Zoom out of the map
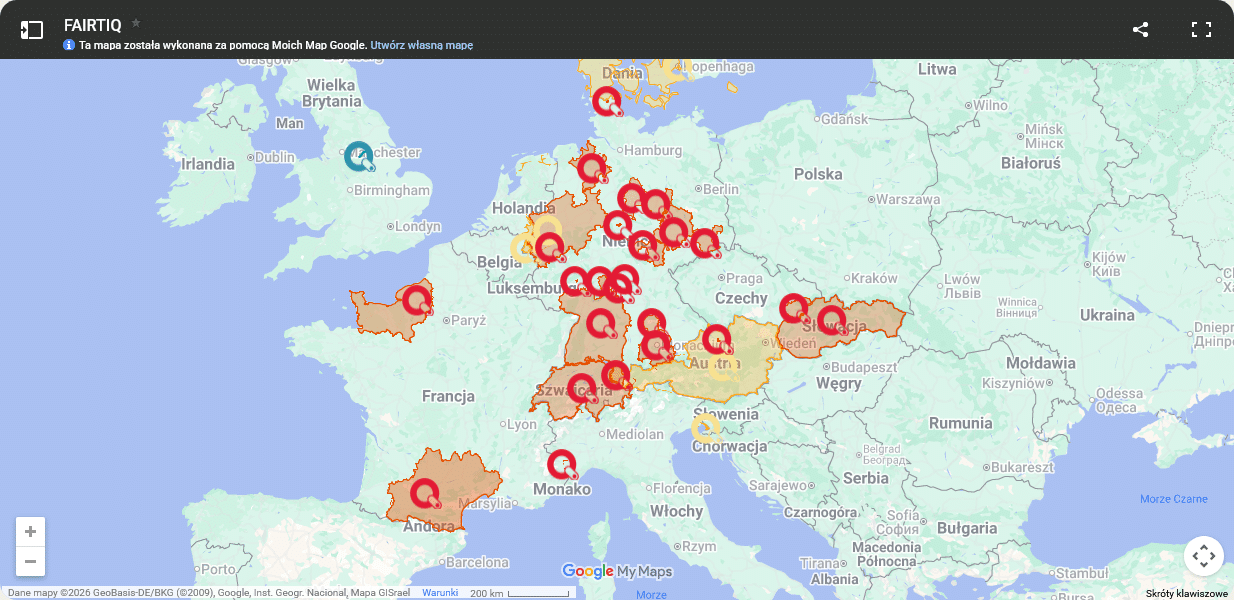This screenshot has width=1234, height=600. pyautogui.click(x=30, y=561)
